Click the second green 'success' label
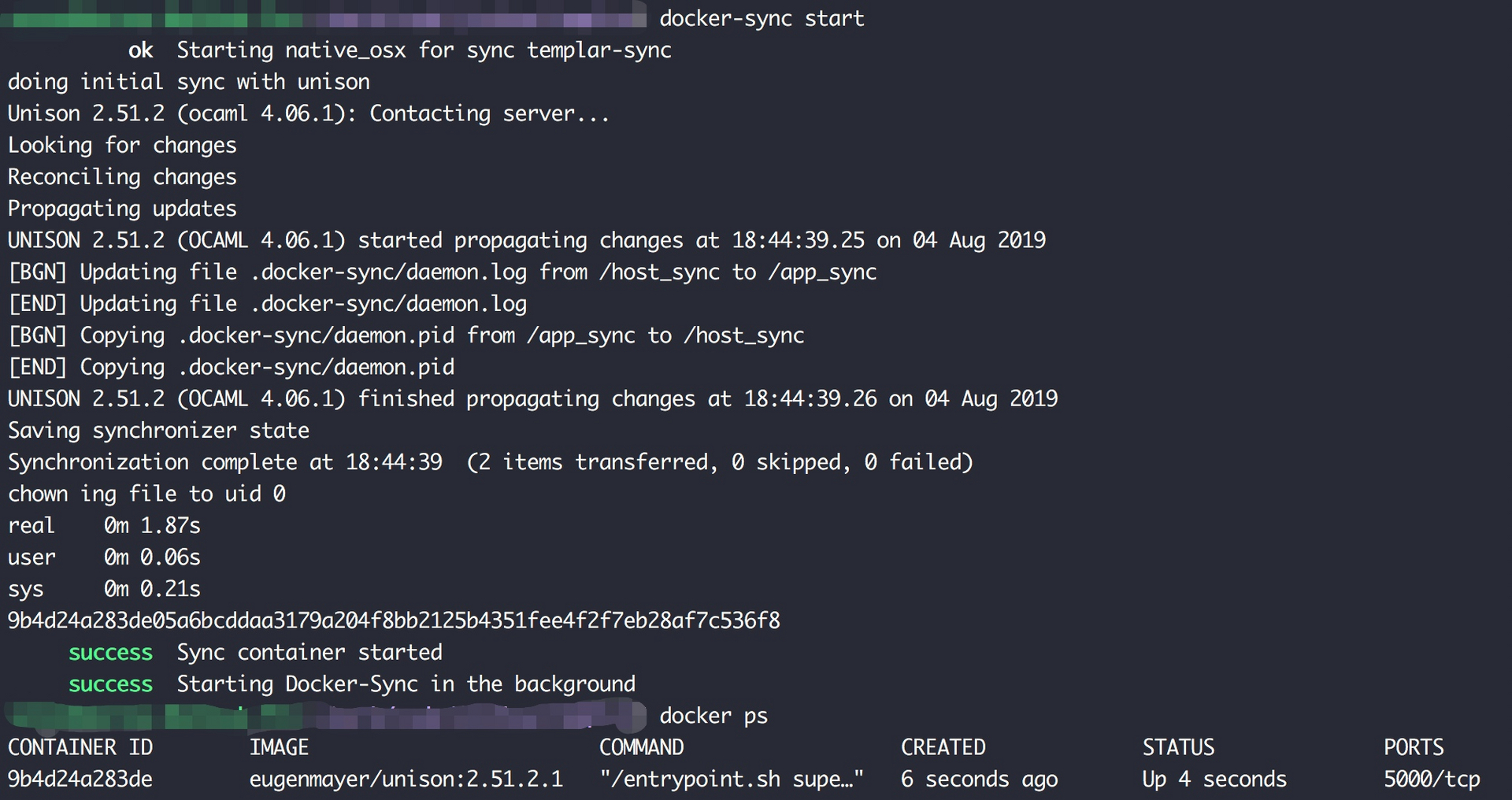1512x800 pixels. pos(110,684)
